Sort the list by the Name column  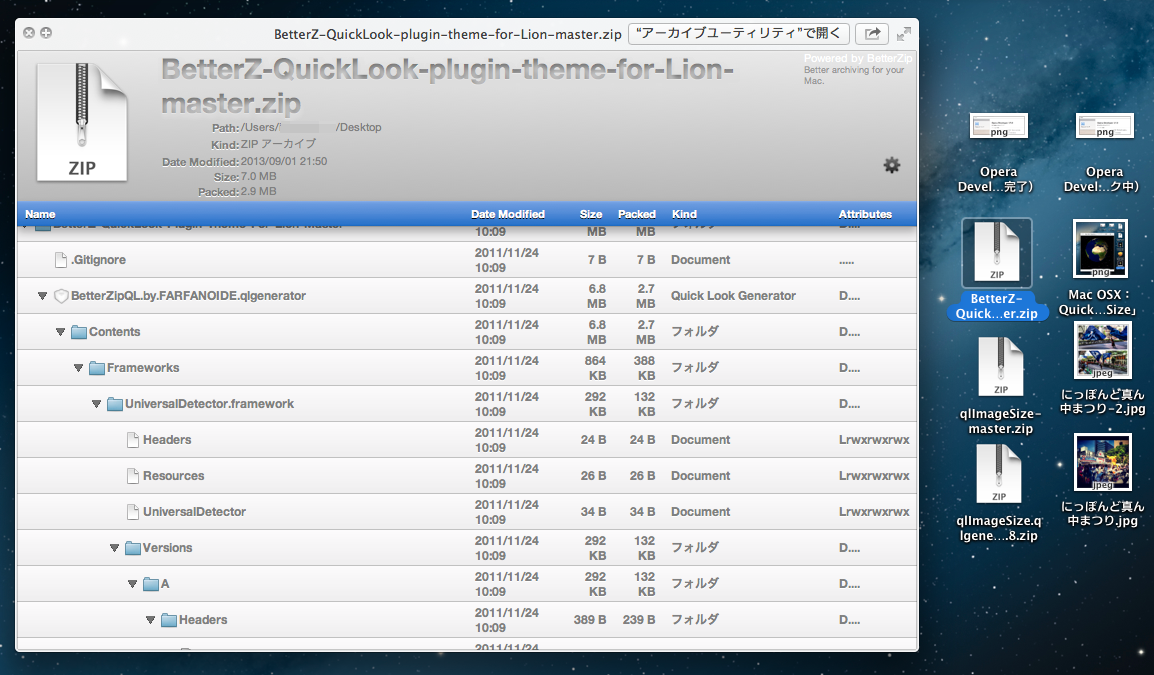point(40,213)
